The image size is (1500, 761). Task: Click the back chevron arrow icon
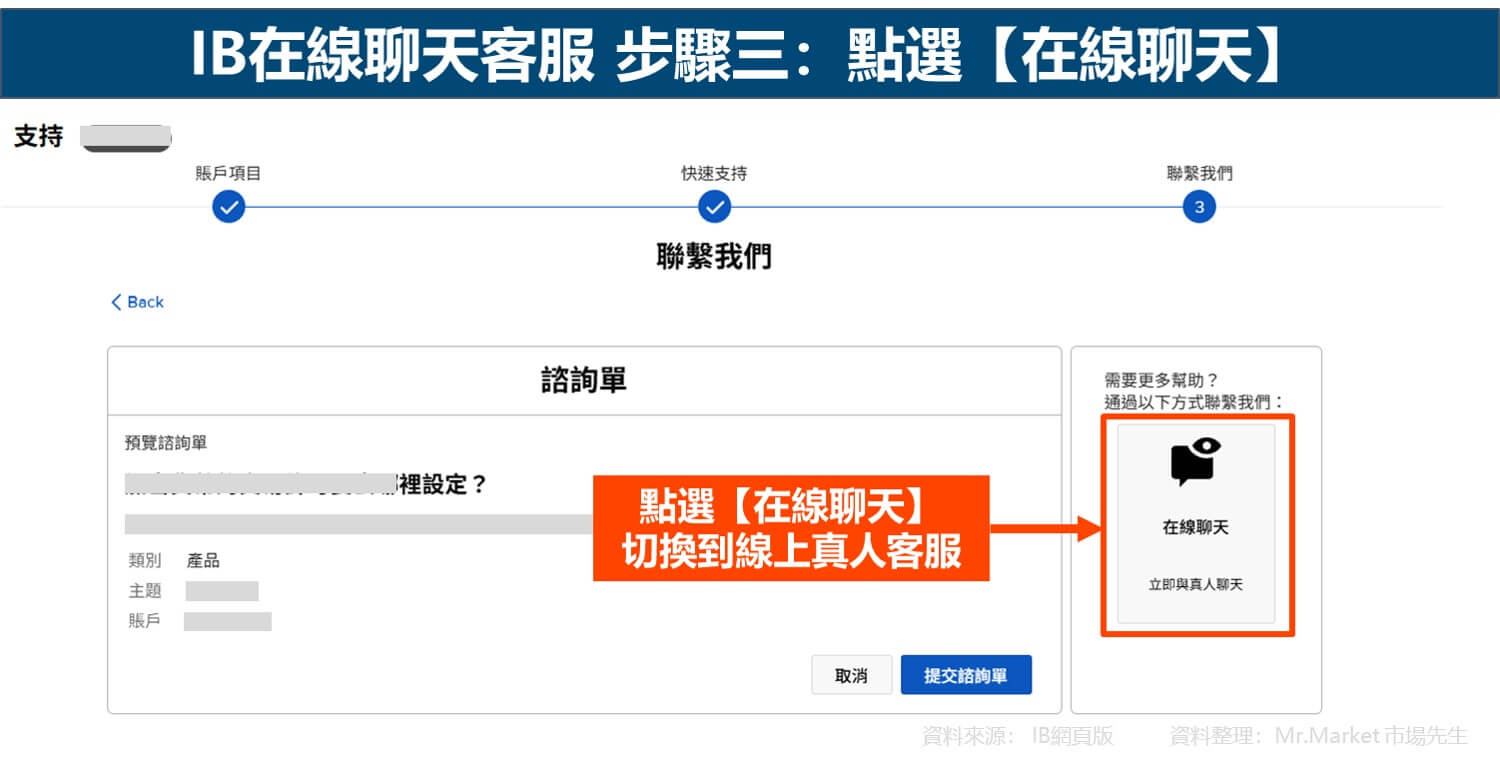pos(117,302)
